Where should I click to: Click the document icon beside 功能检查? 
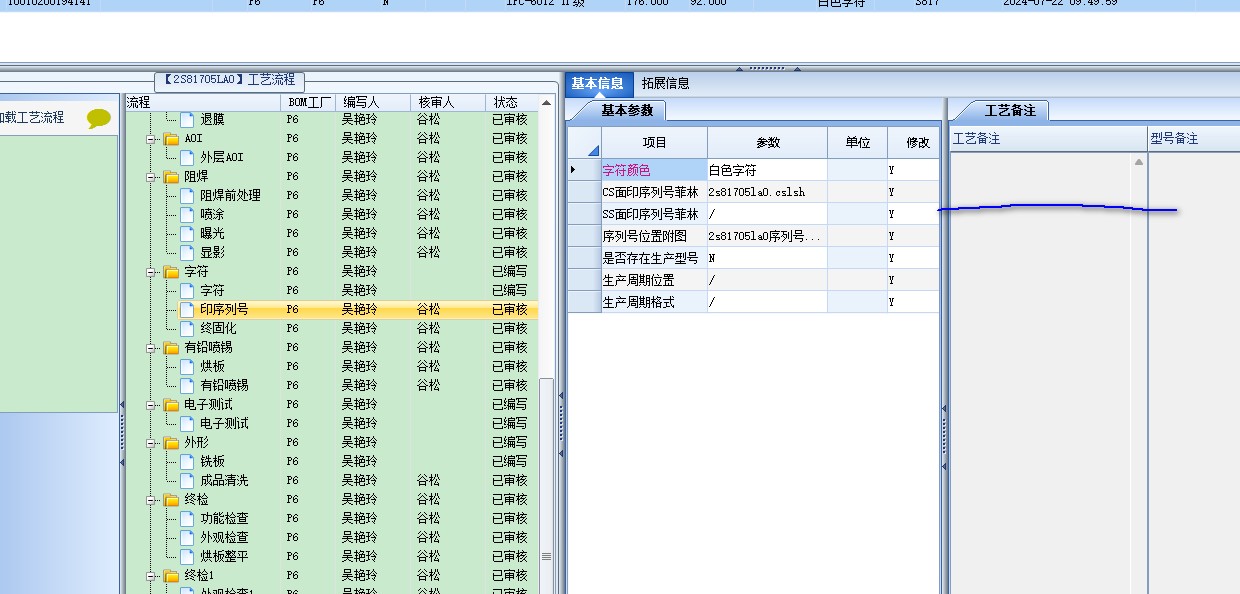[187, 519]
